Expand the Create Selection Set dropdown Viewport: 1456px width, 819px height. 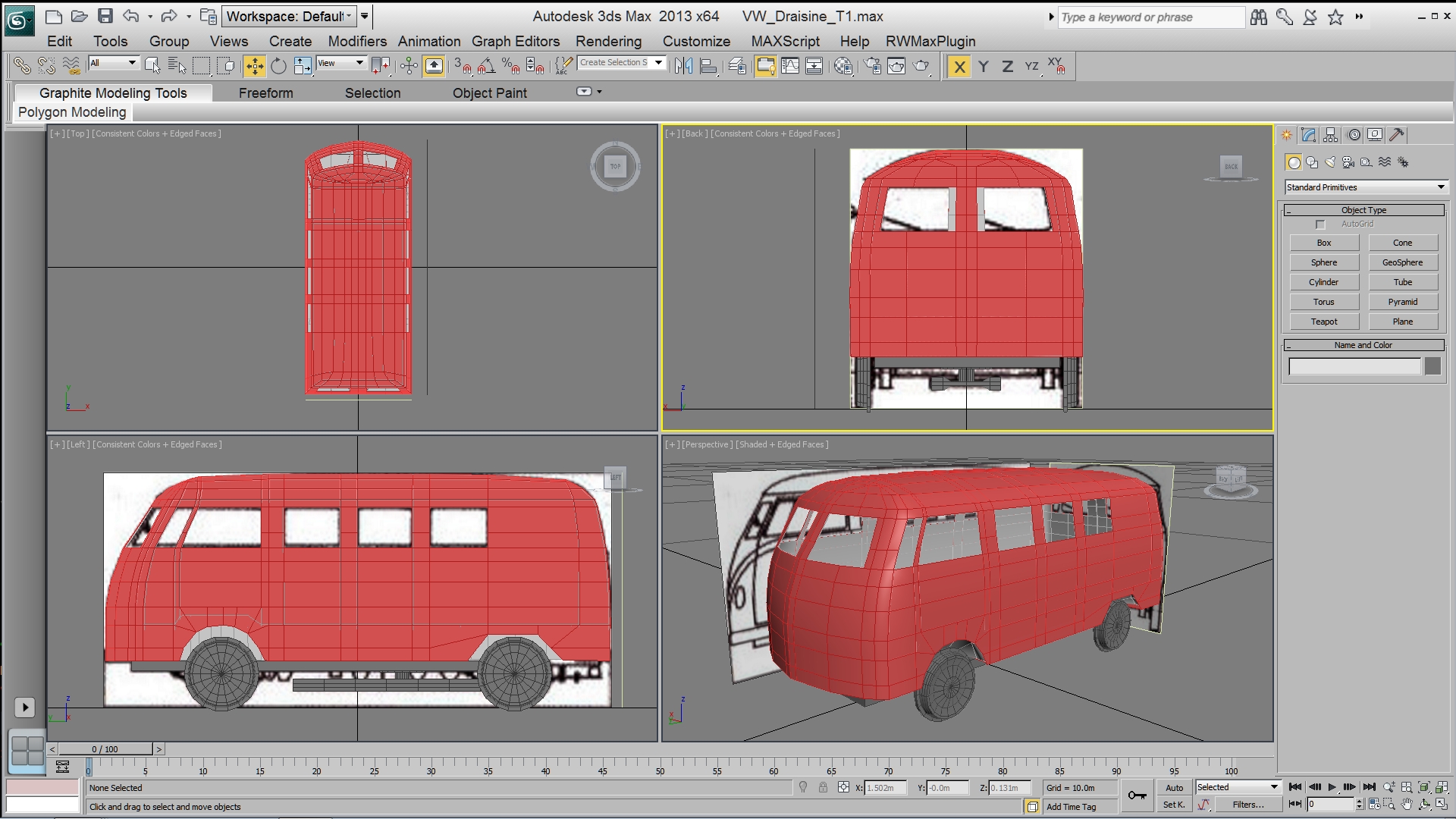point(659,63)
